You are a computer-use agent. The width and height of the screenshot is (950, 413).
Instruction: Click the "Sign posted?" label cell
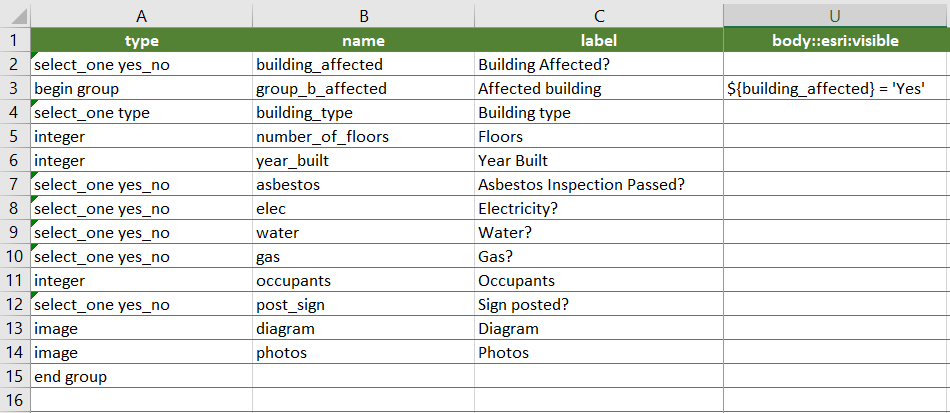click(x=598, y=305)
